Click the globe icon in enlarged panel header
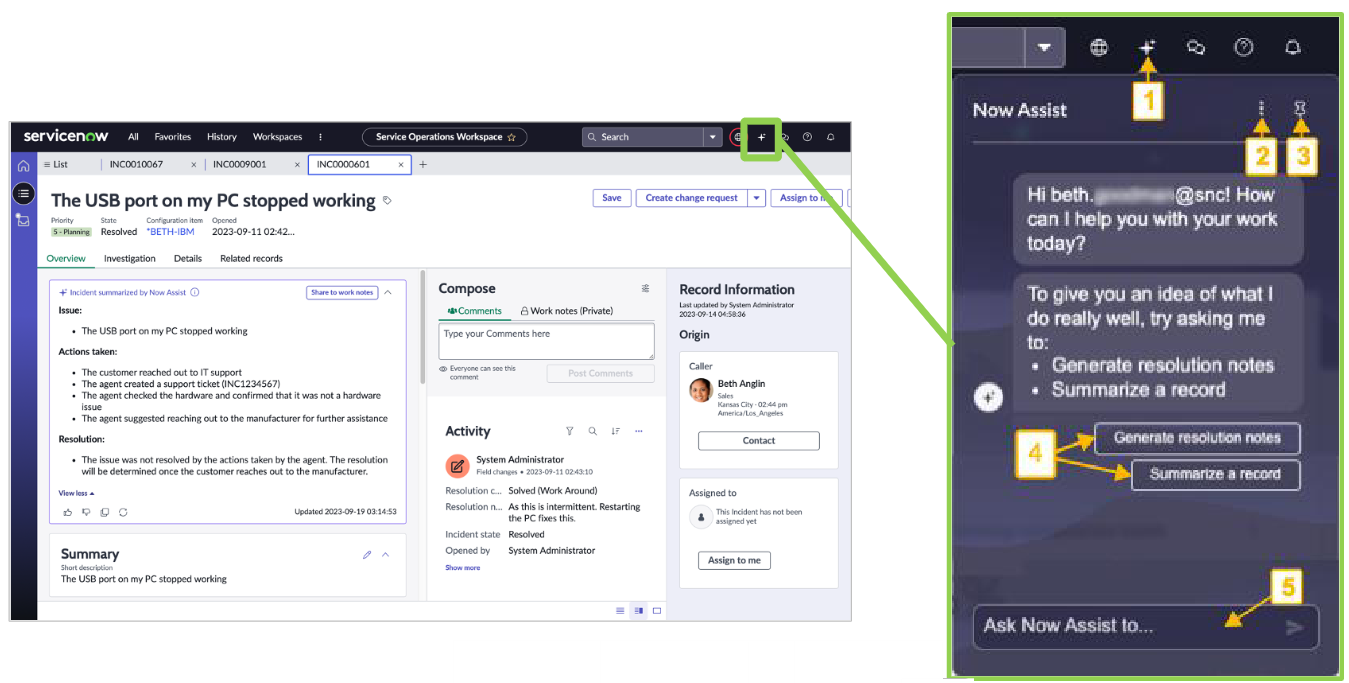The width and height of the screenshot is (1349, 683). (x=1099, y=47)
